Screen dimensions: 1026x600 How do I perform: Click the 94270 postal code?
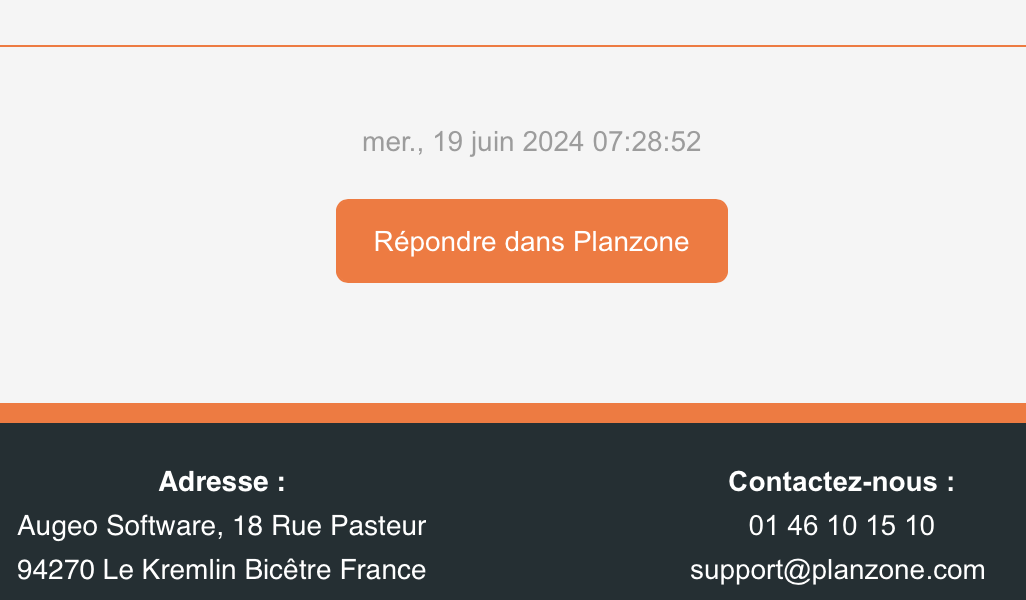point(56,570)
